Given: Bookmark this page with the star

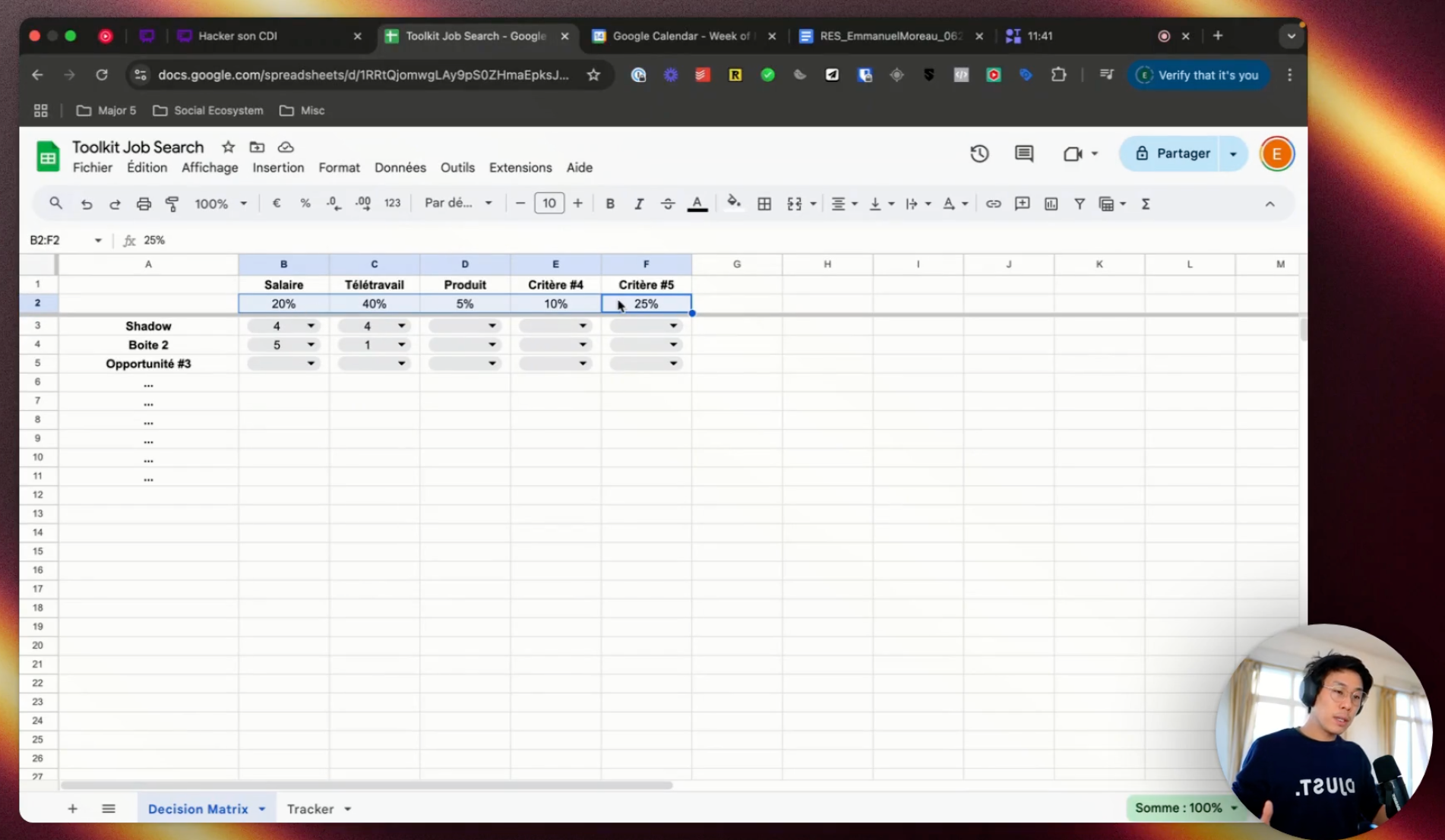Looking at the screenshot, I should 593,74.
